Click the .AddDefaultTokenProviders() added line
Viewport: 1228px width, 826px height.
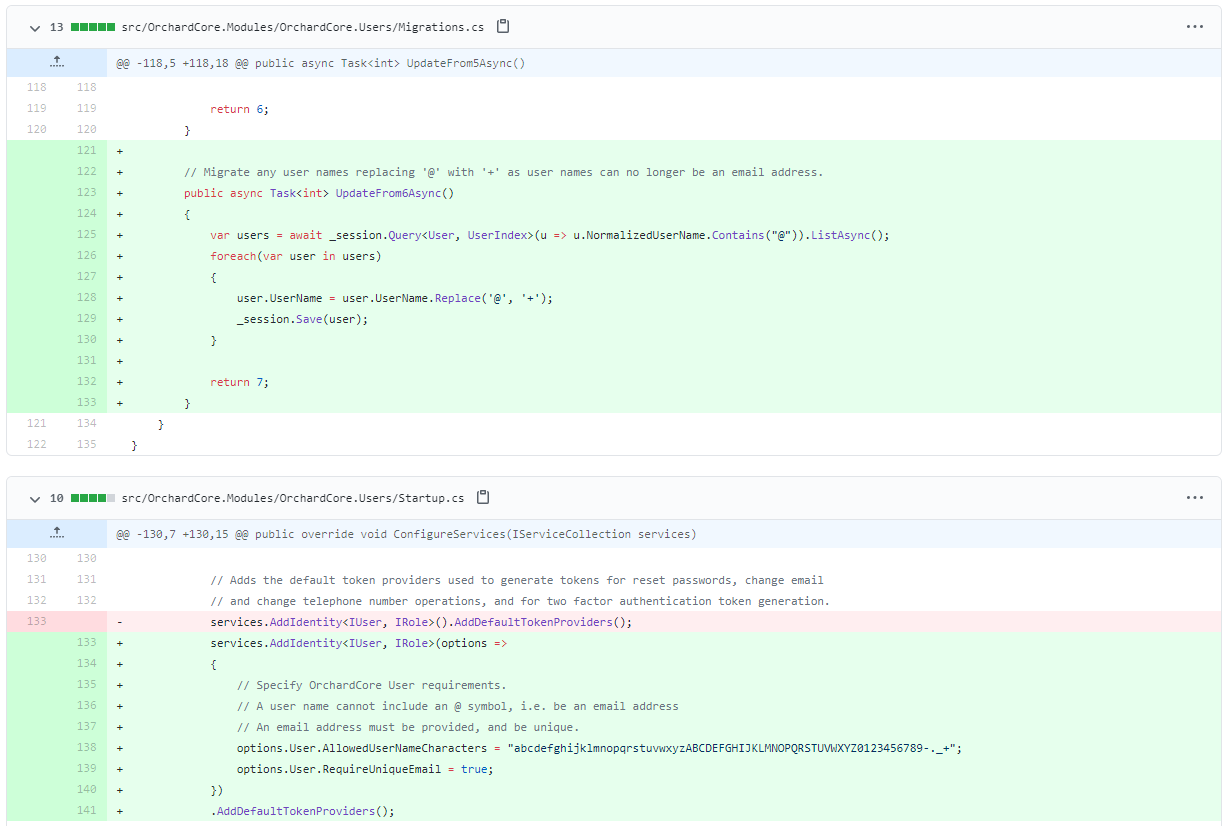click(303, 811)
